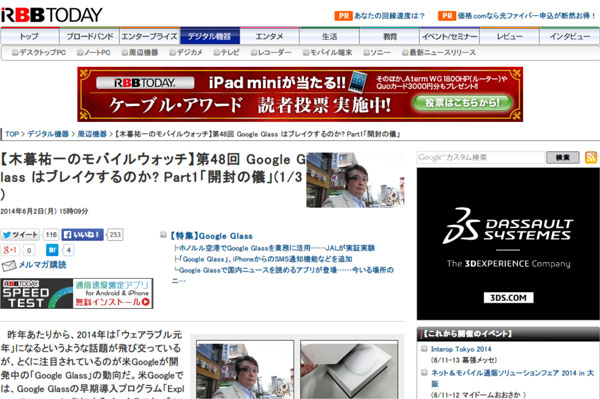Click the 検索 search button
The height and width of the screenshot is (399, 600).
tap(562, 157)
